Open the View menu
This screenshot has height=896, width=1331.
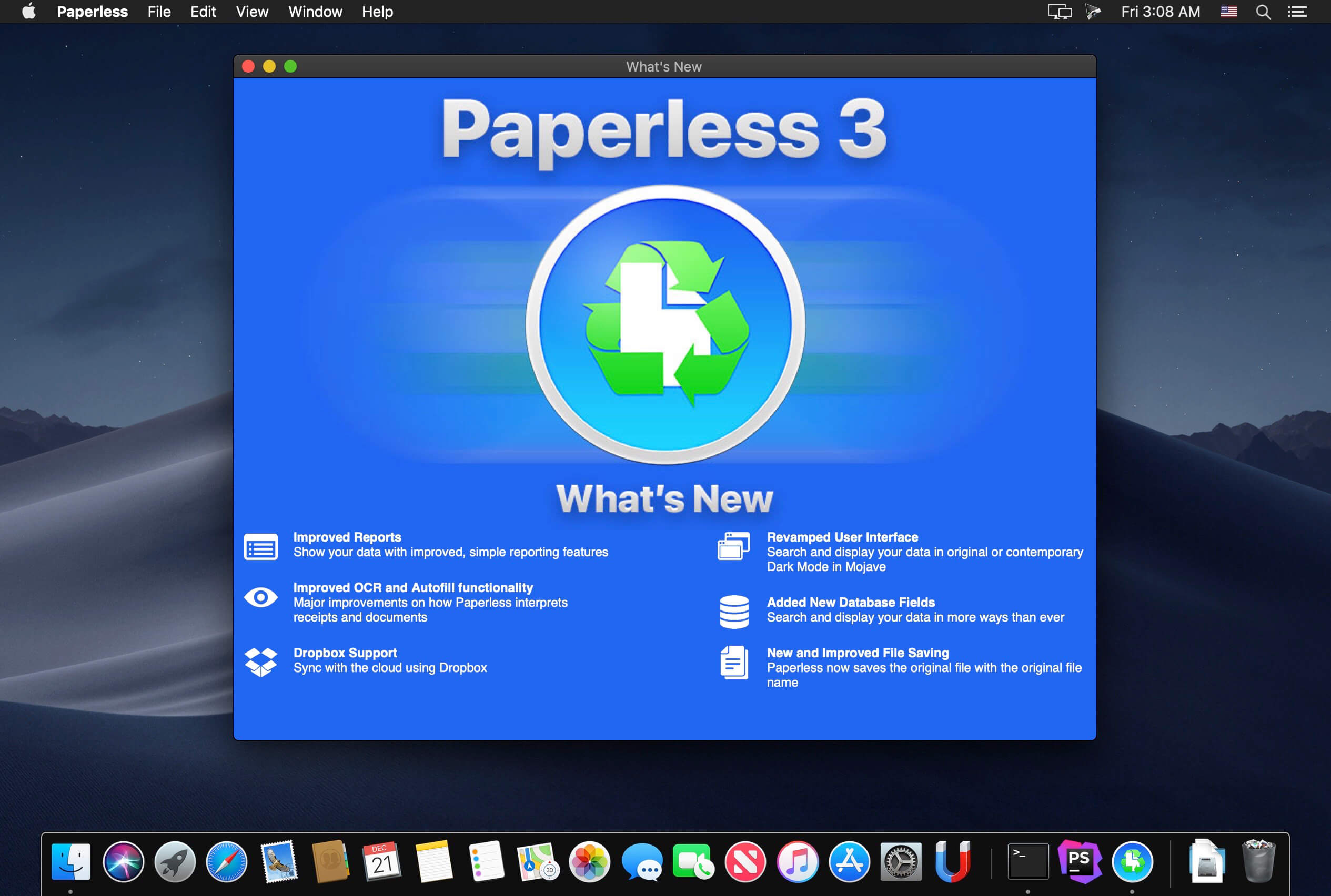[252, 12]
